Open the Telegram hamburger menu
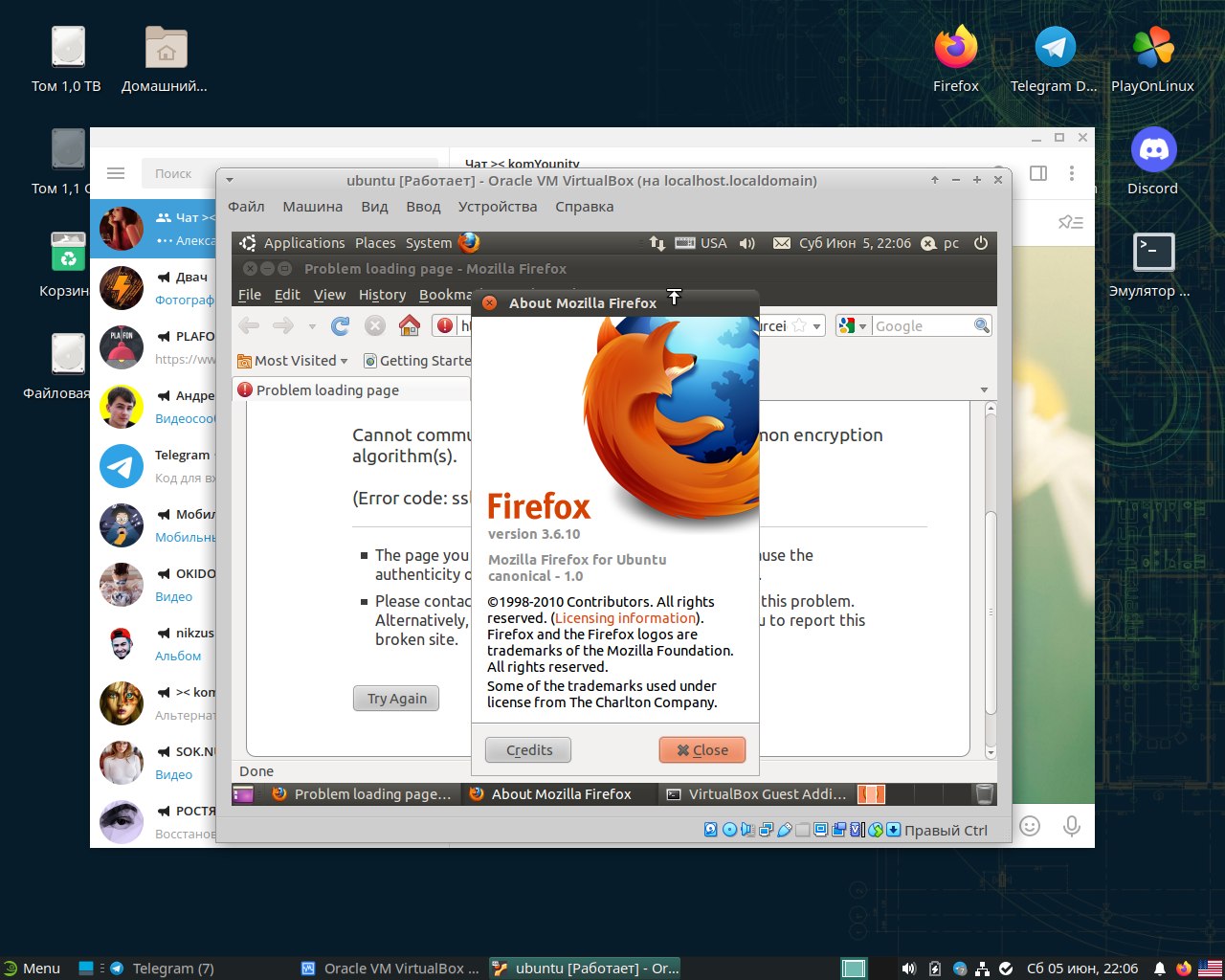The height and width of the screenshot is (980, 1225). (x=116, y=173)
